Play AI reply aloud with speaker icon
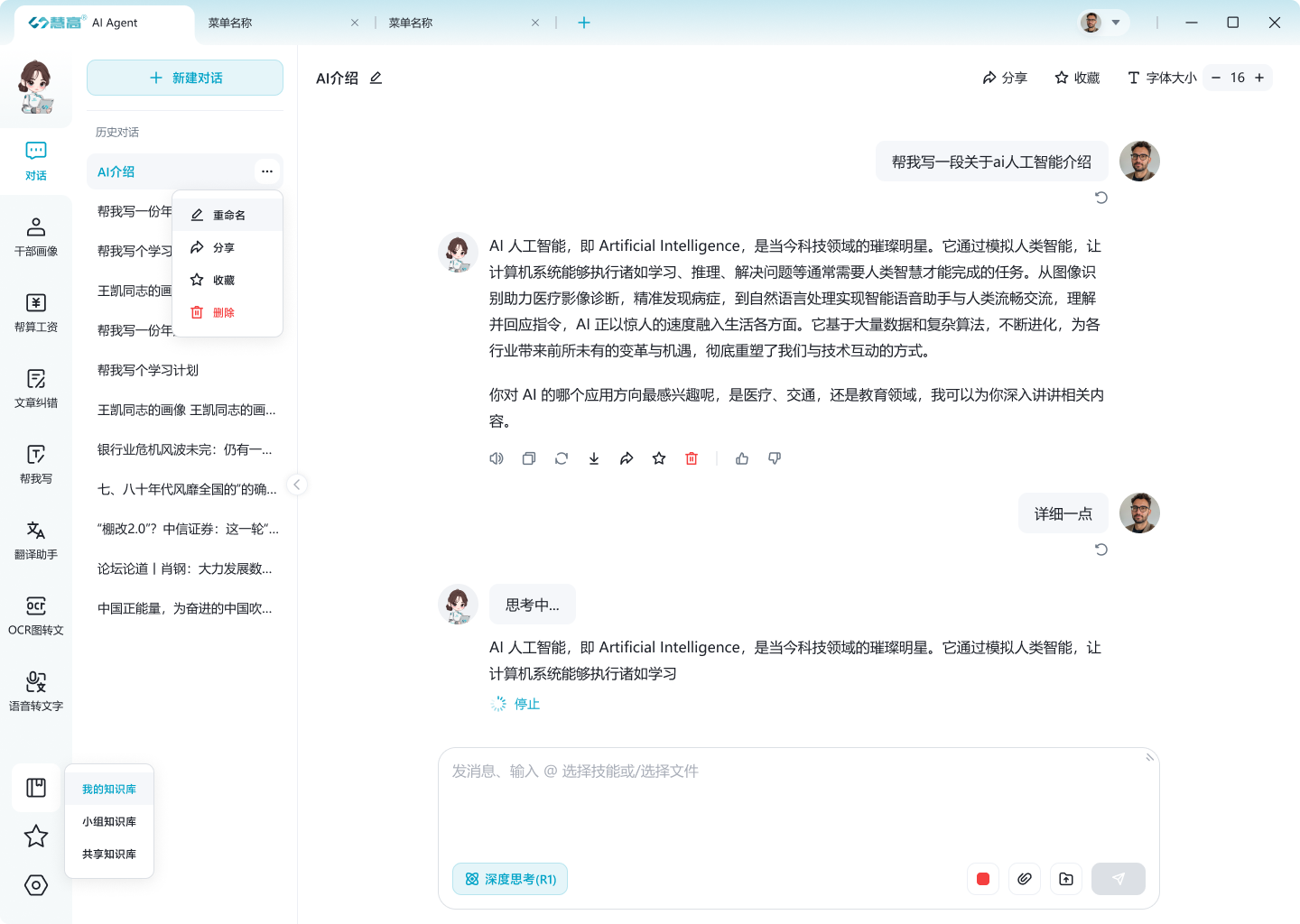This screenshot has height=924, width=1300. click(496, 458)
